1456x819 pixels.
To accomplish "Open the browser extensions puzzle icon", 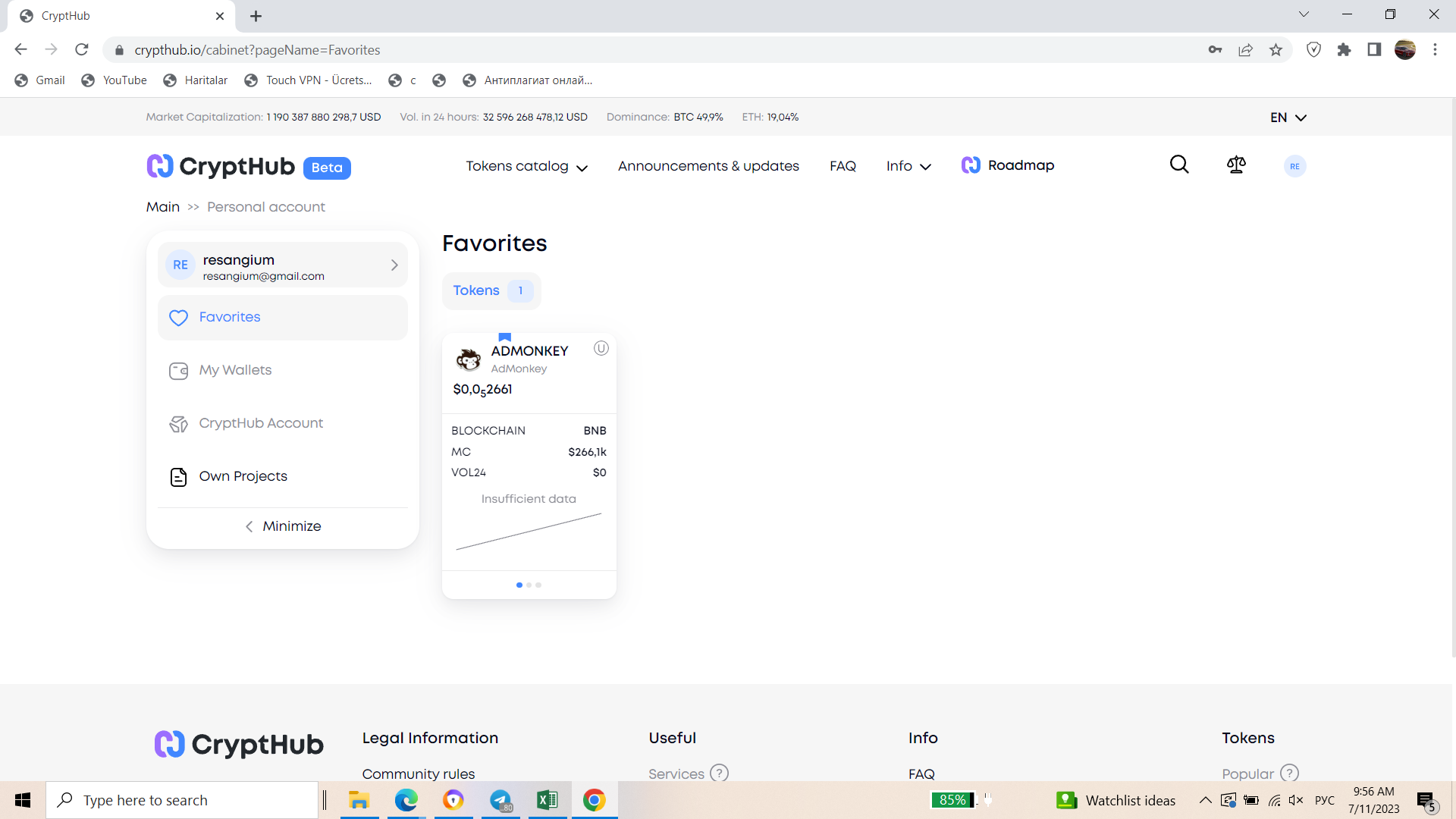I will 1344,50.
